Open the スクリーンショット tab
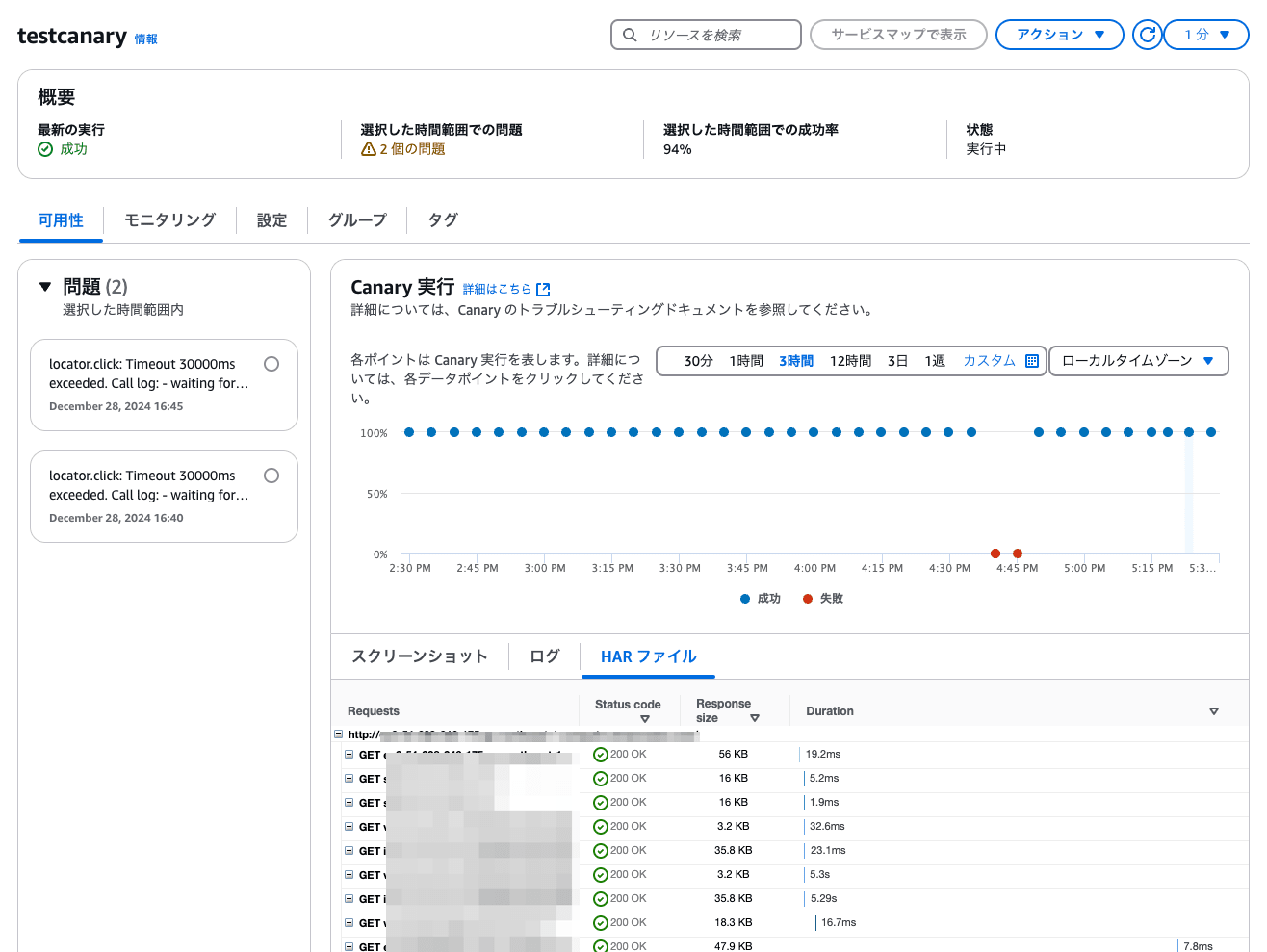 (x=420, y=656)
